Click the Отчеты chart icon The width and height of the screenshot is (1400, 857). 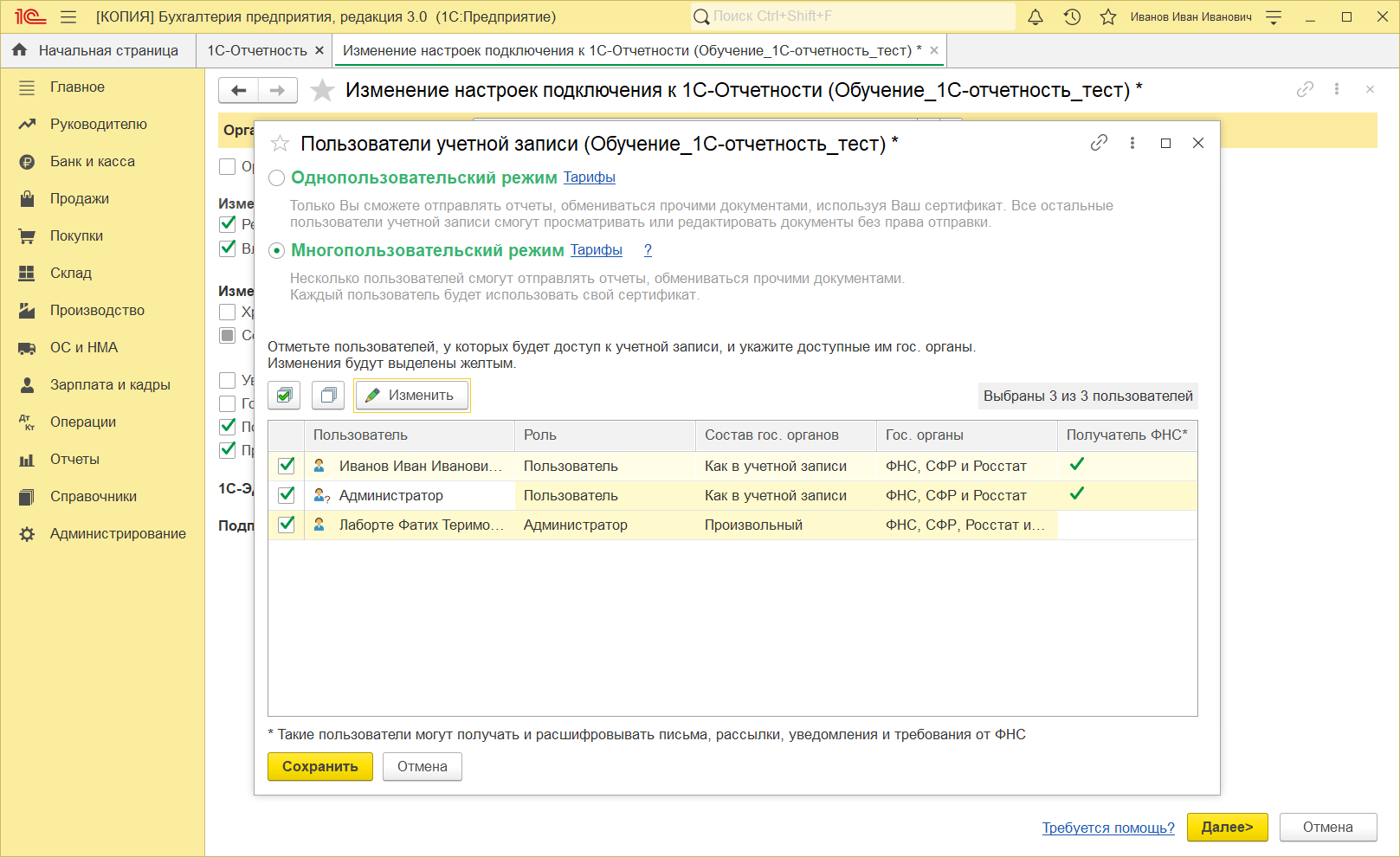[x=27, y=459]
